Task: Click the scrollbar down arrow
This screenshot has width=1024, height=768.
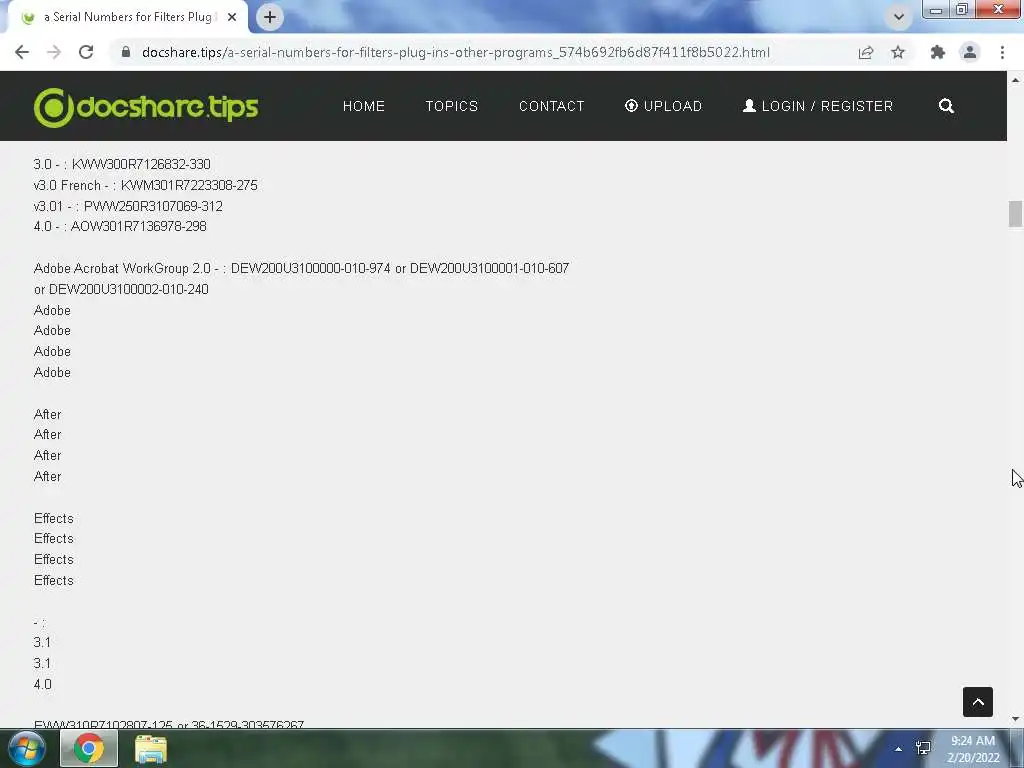Action: (x=1015, y=719)
